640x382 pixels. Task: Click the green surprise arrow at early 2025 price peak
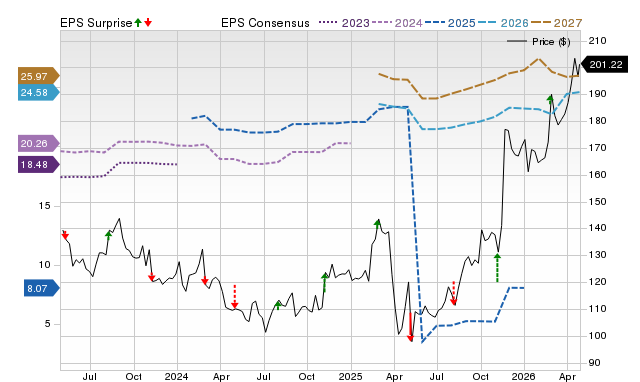point(377,224)
